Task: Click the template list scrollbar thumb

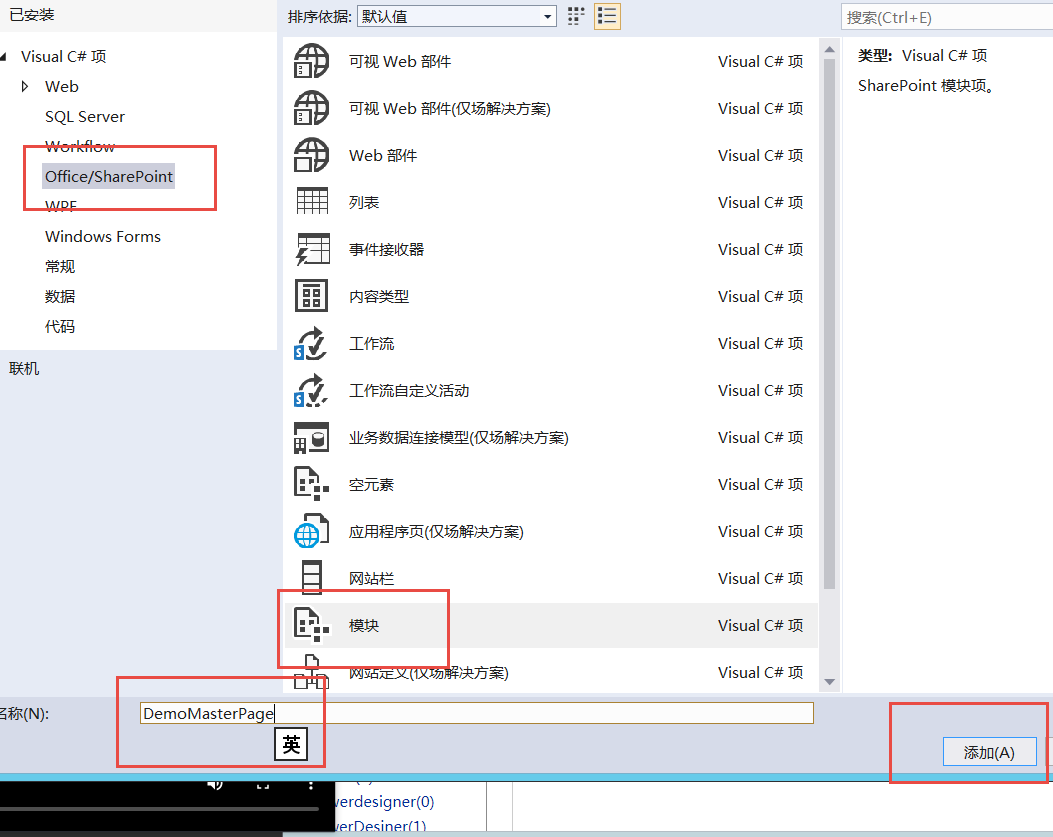Action: pyautogui.click(x=829, y=324)
